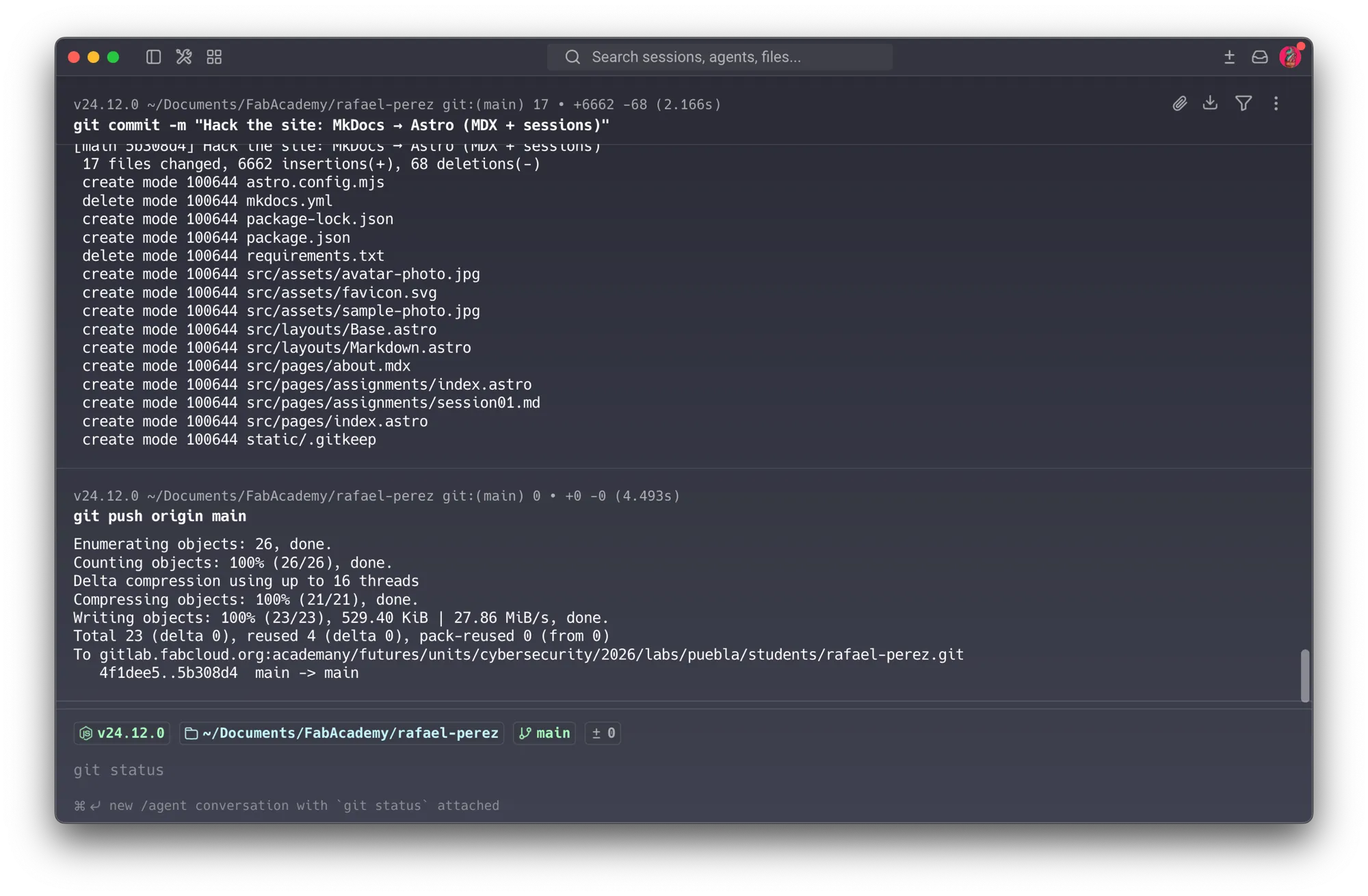Select the git push origin main command

pos(160,516)
